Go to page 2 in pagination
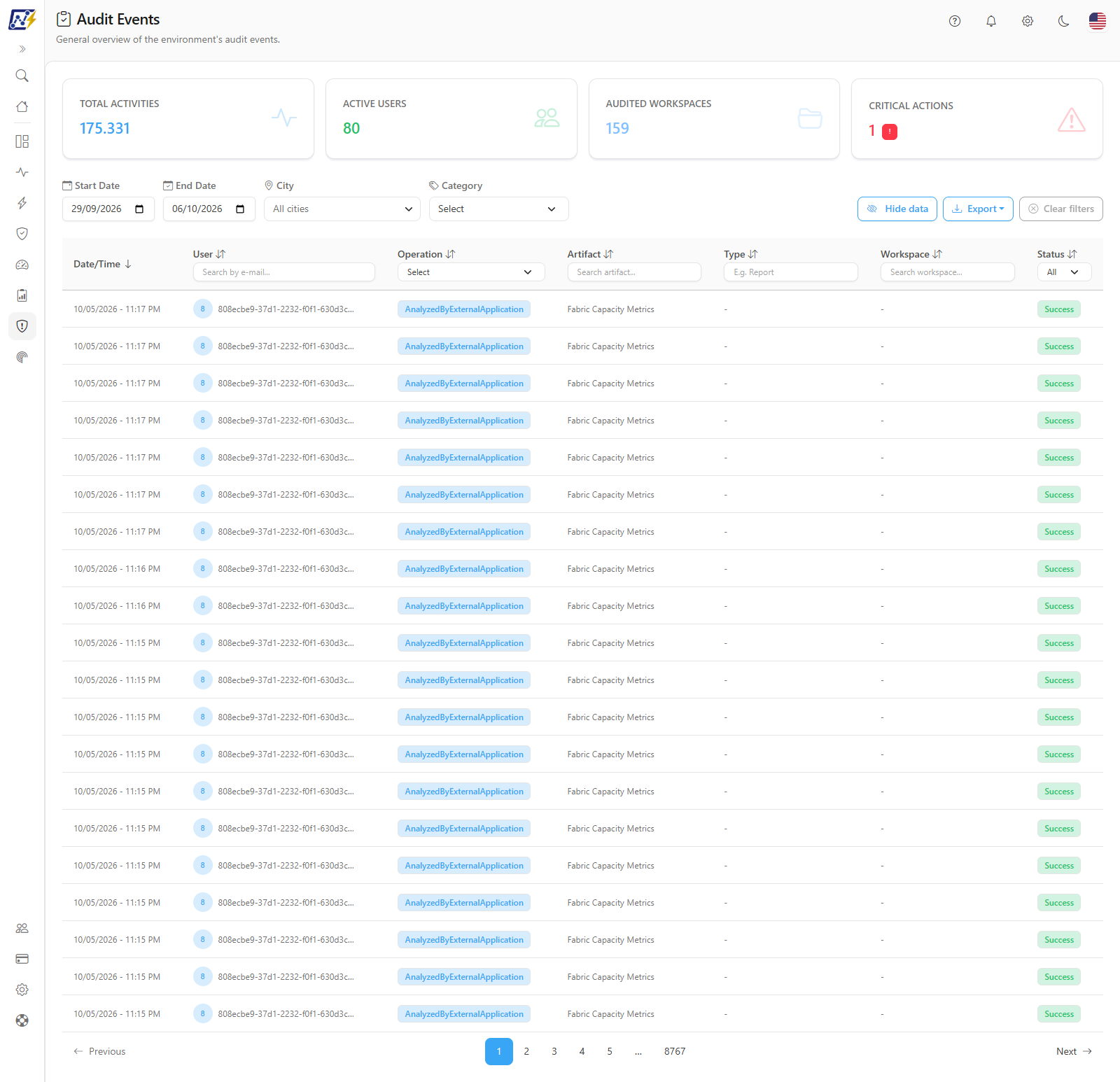The height and width of the screenshot is (1082, 1120). 526,1051
